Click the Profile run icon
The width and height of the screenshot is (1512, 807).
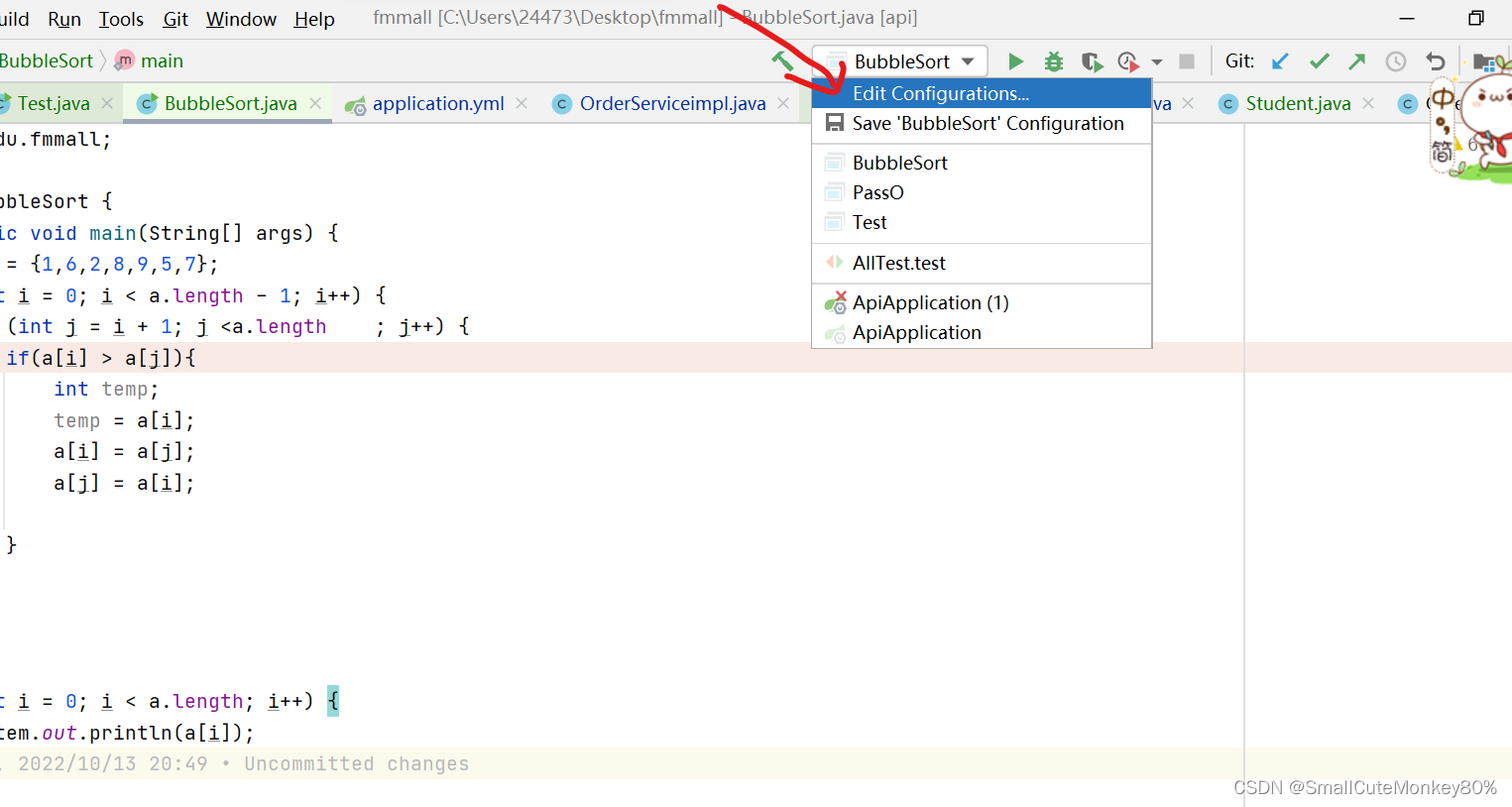(x=1128, y=61)
